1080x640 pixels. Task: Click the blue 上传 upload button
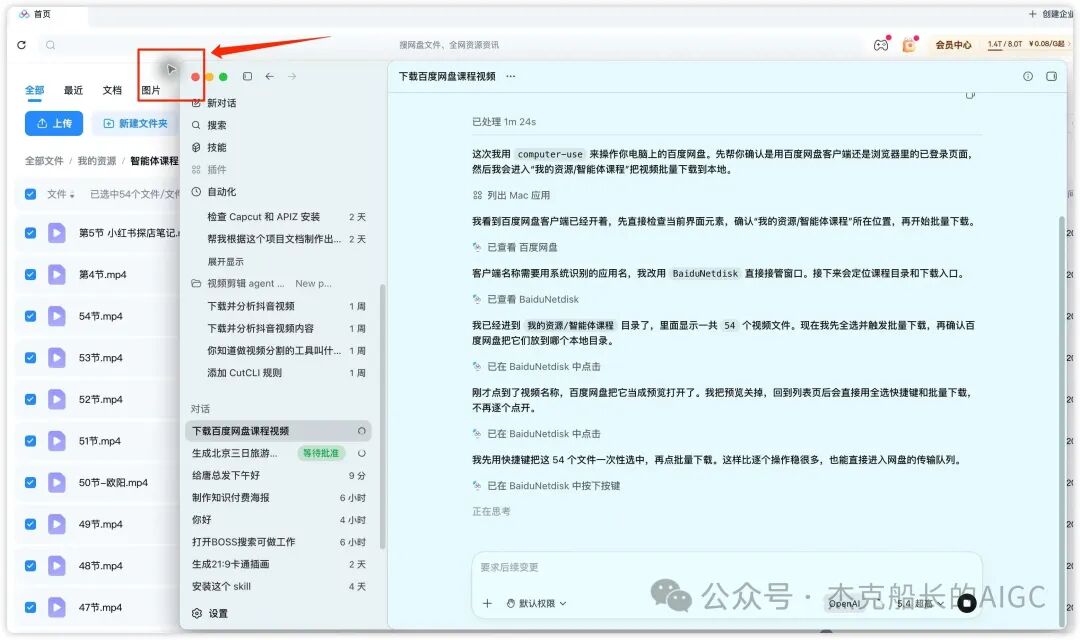tap(54, 123)
